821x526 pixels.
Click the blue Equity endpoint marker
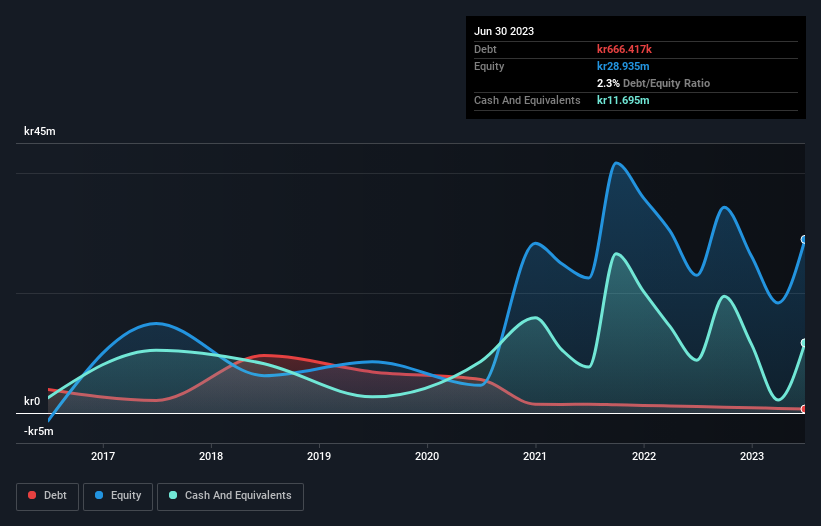point(804,240)
